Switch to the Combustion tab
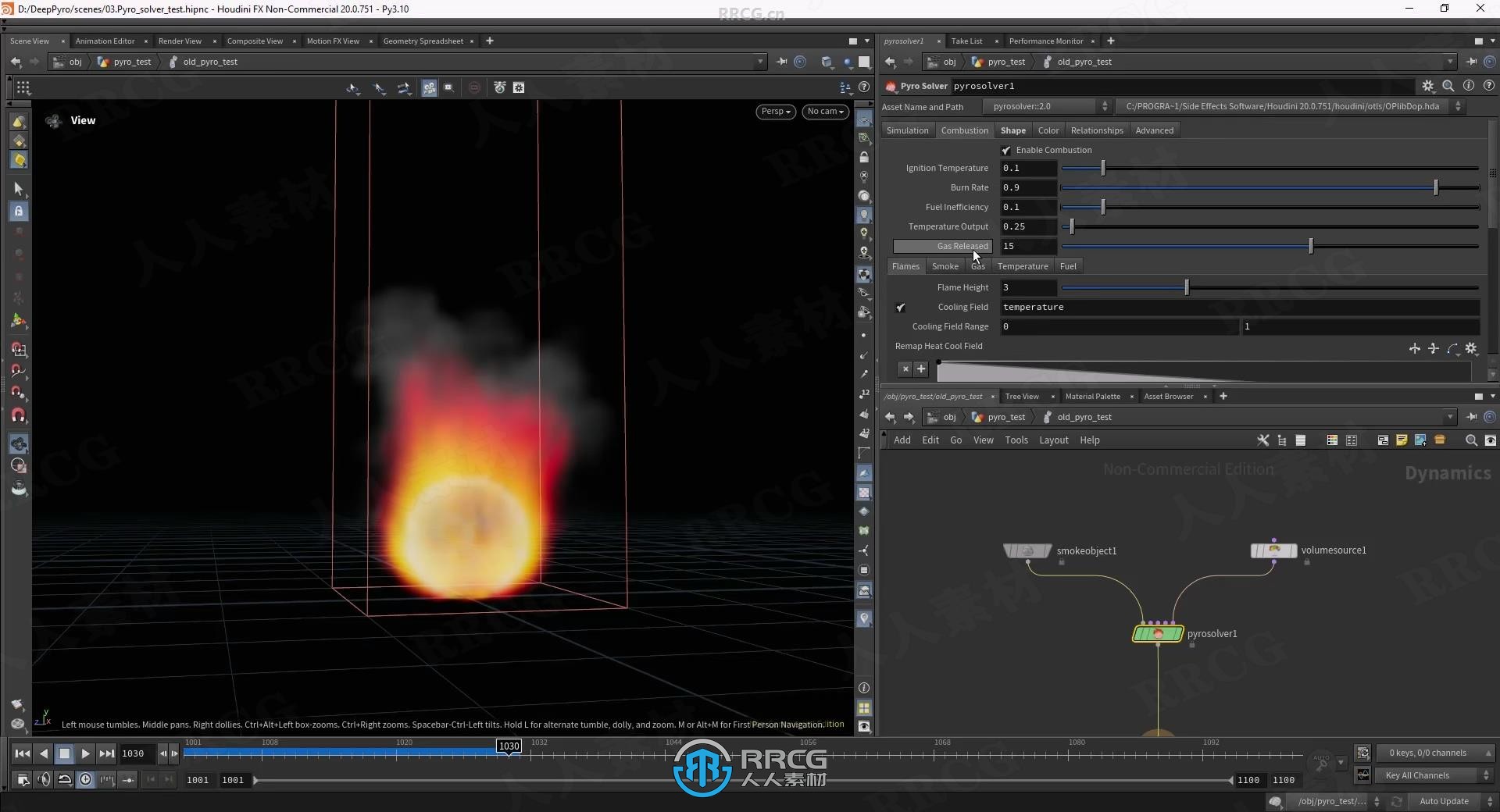1500x812 pixels. pos(964,130)
